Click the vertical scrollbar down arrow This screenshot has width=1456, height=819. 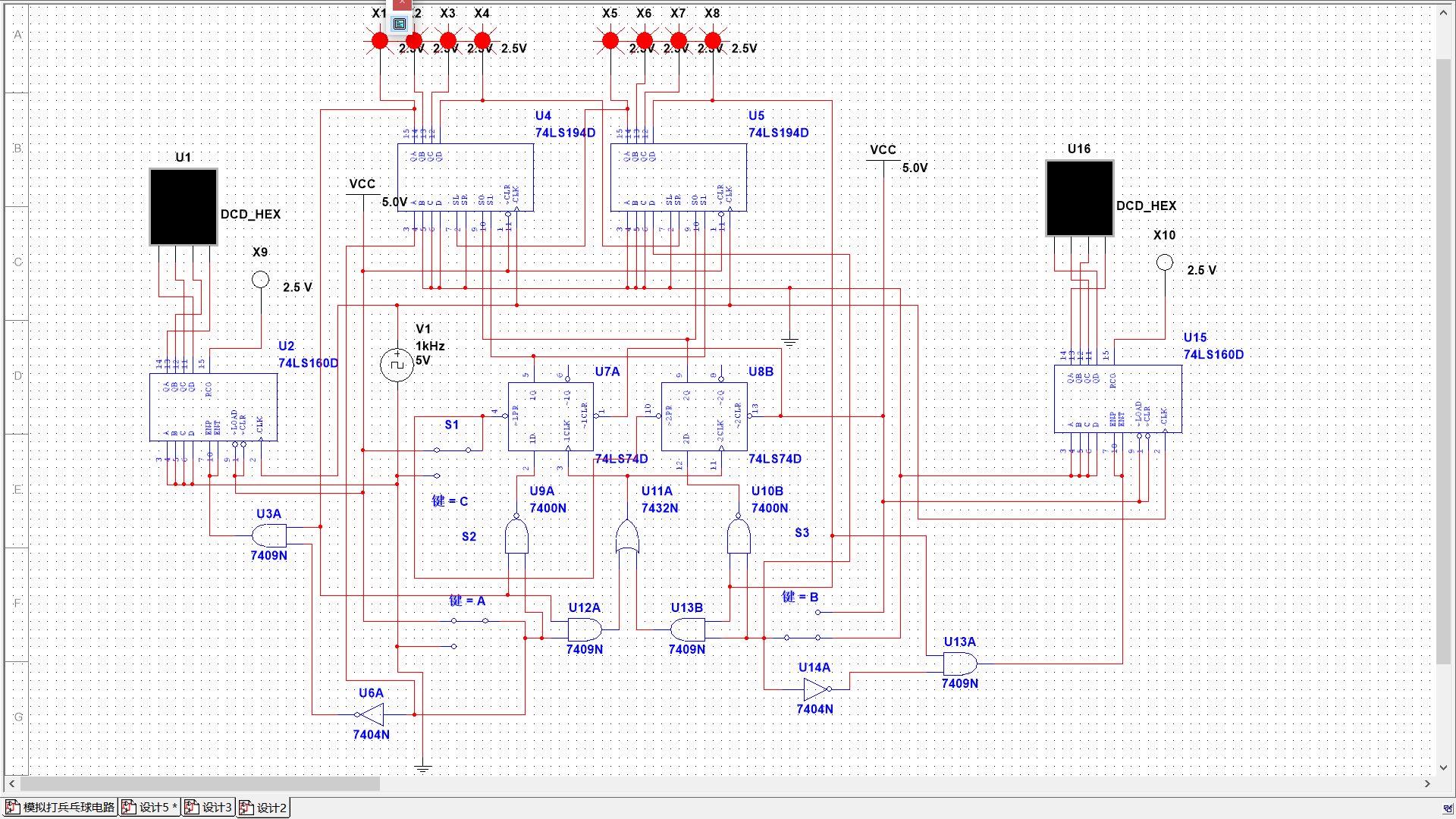[1444, 767]
